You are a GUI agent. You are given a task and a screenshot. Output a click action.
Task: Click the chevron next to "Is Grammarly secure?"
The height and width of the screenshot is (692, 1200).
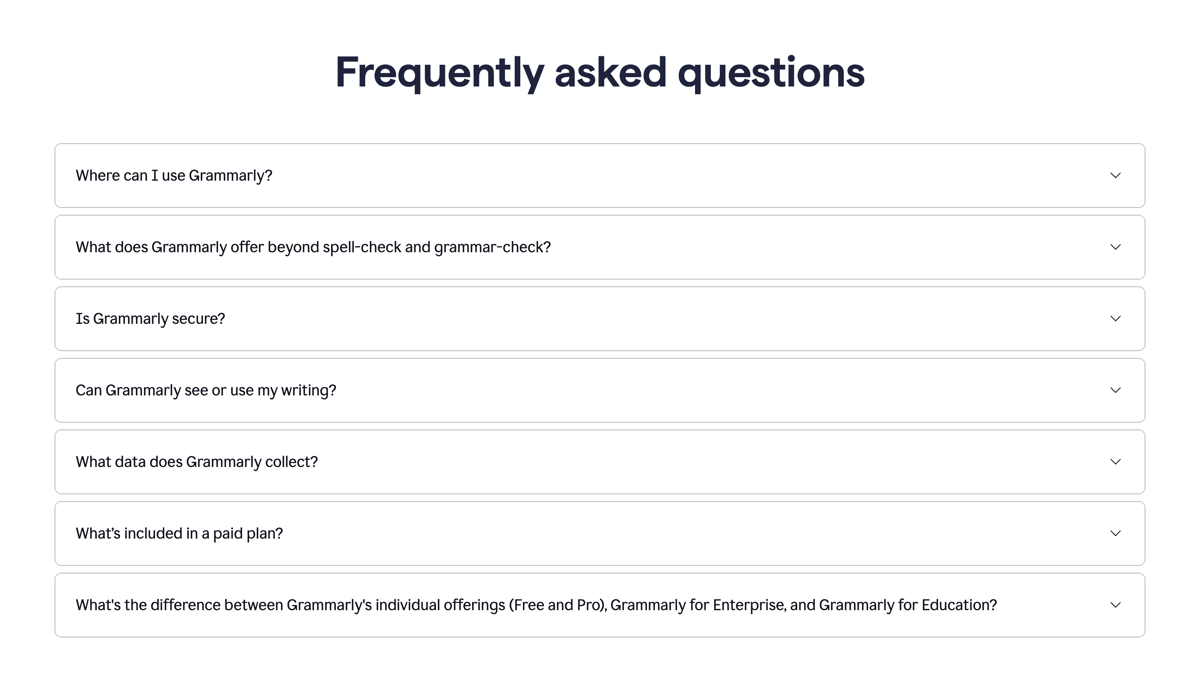[x=1115, y=318]
